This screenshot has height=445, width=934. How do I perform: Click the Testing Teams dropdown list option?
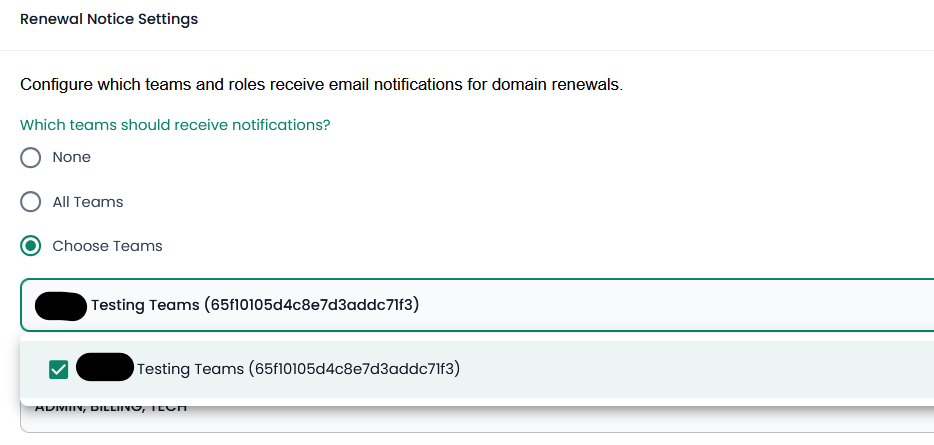(298, 369)
